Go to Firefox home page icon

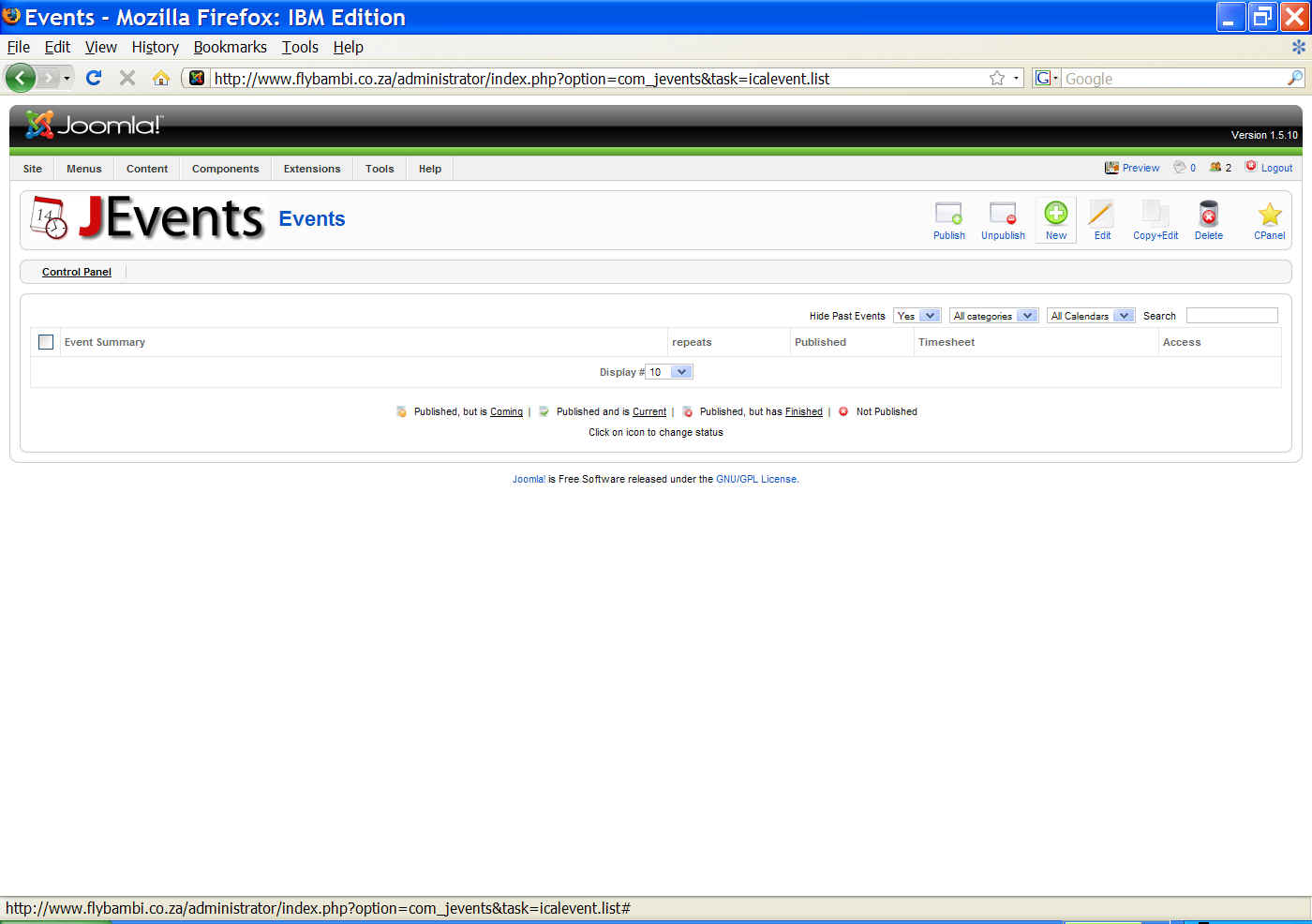pos(161,78)
